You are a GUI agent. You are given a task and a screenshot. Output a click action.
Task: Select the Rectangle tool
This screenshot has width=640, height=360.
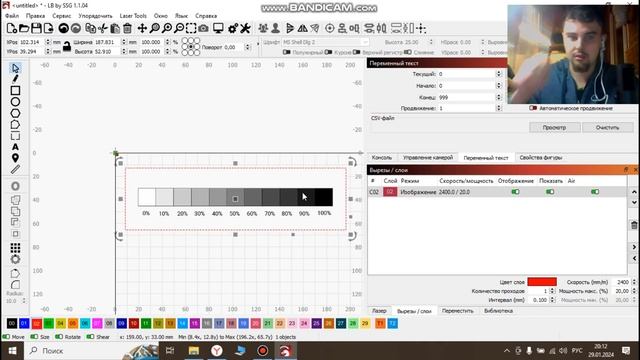pyautogui.click(x=16, y=90)
